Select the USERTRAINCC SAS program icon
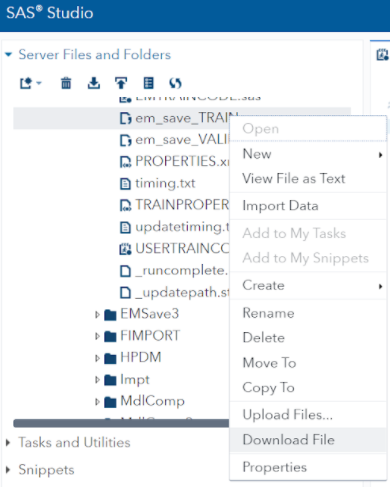Viewport: 390px width, 487px height. coord(125,249)
